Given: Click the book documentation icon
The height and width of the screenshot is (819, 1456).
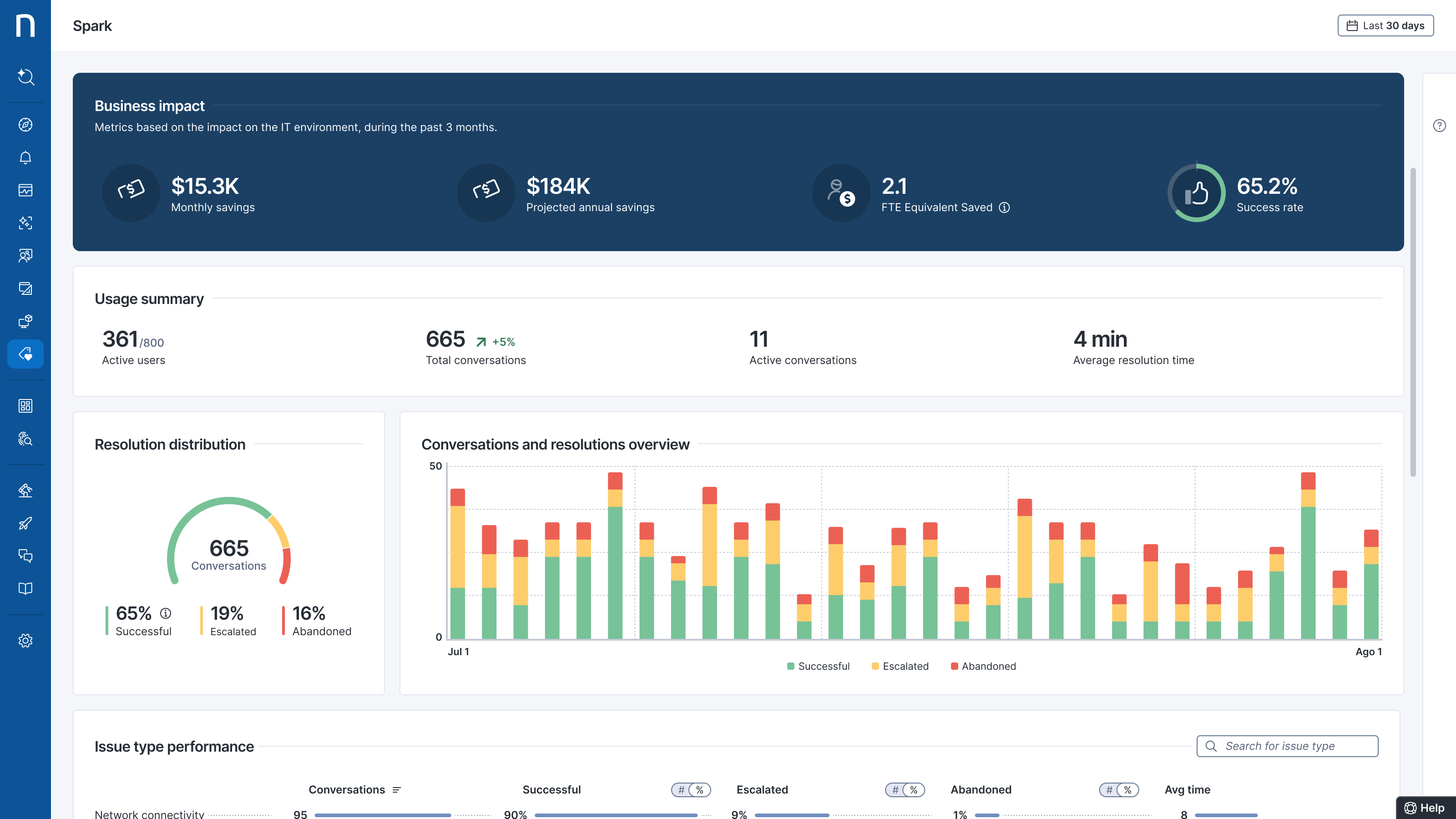Looking at the screenshot, I should pyautogui.click(x=25, y=588).
